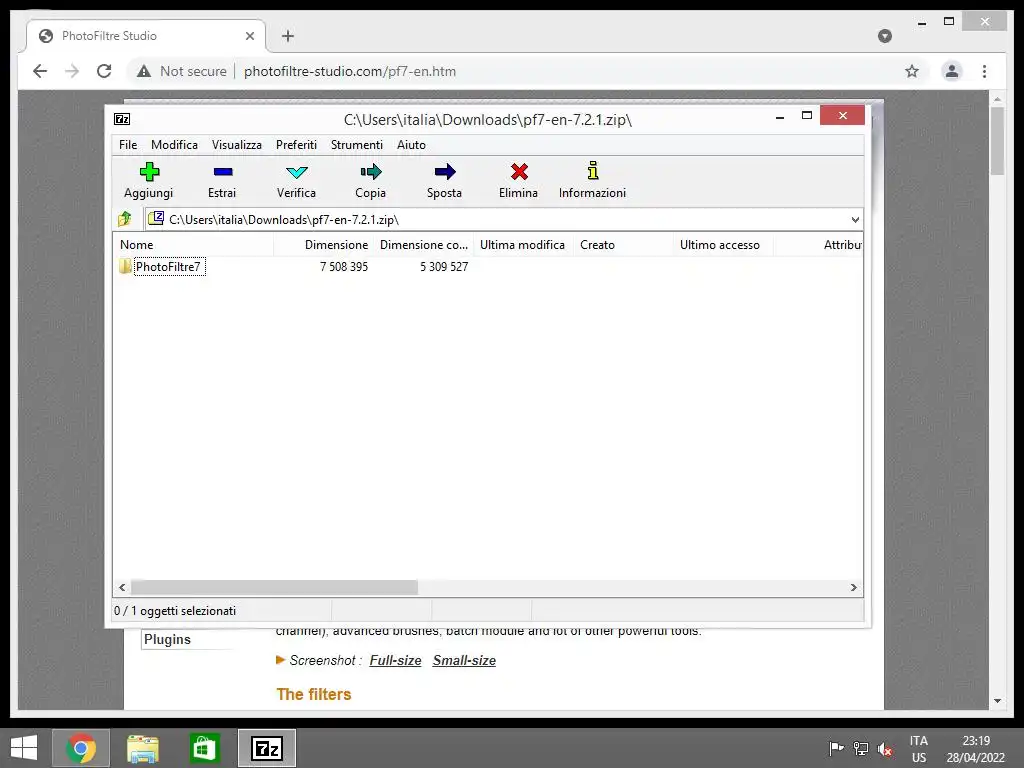Open the Preferiti menu
The height and width of the screenshot is (768, 1024).
296,145
